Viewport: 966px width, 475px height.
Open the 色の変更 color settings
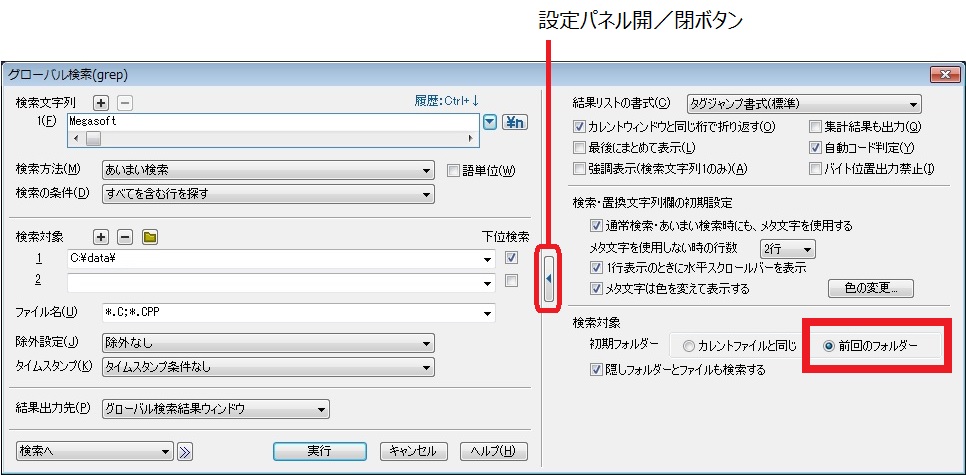pyautogui.click(x=870, y=289)
